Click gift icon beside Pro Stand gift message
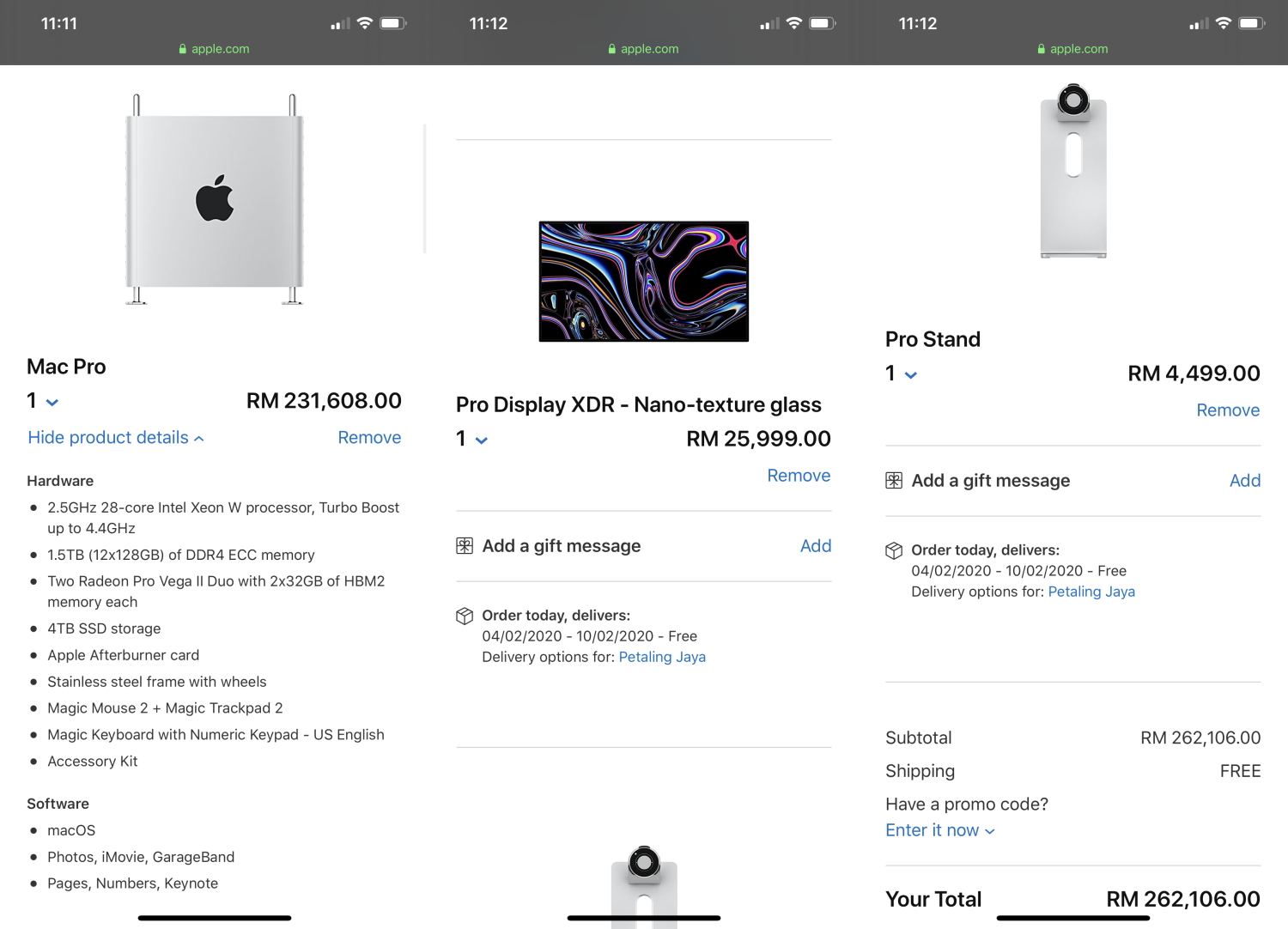Viewport: 1288px width, 929px height. tap(894, 481)
